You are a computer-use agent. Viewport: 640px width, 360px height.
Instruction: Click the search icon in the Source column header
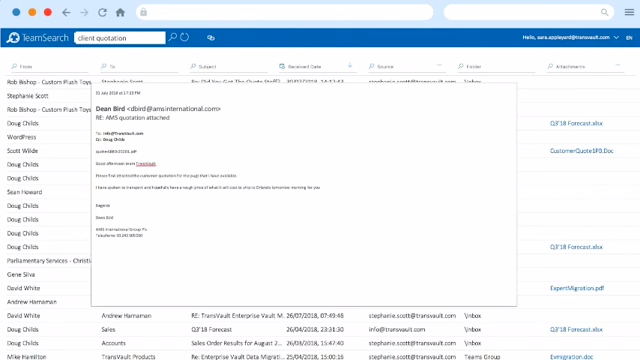pos(371,66)
